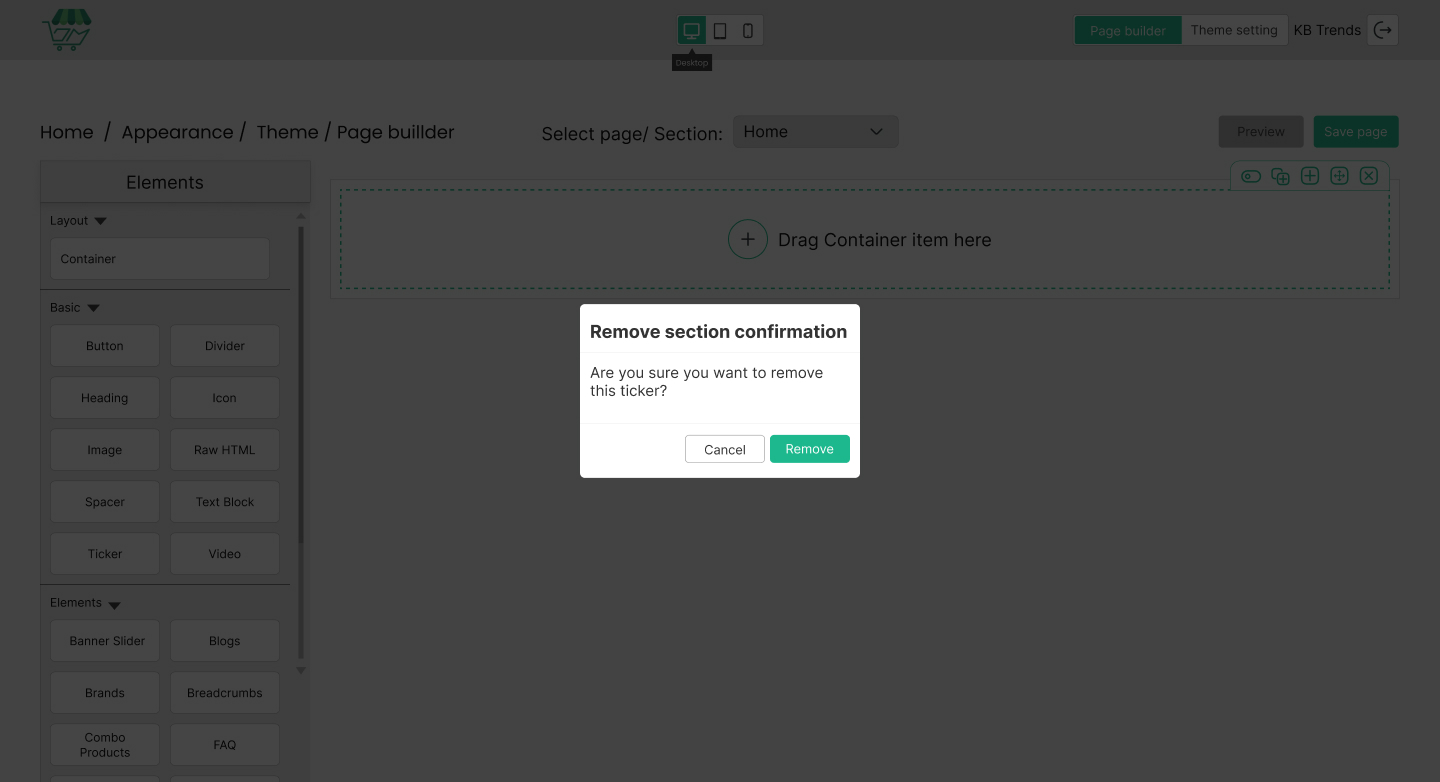This screenshot has width=1440, height=782.
Task: Select the Brands element tile
Action: [x=105, y=693]
